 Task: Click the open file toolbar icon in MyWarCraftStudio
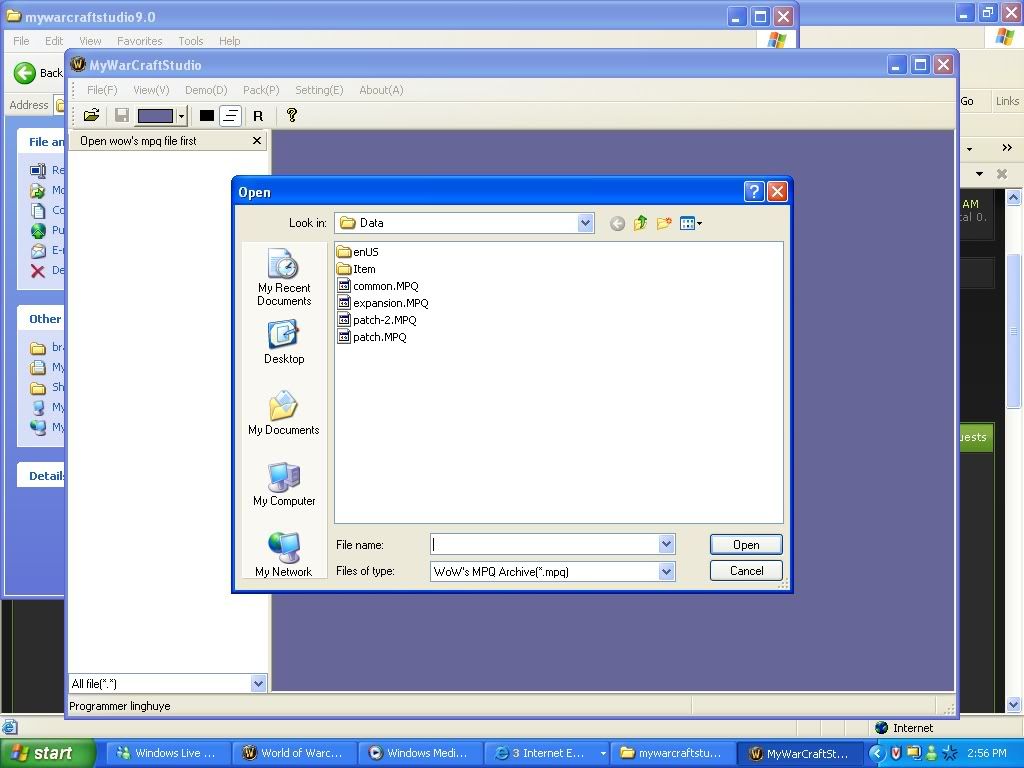91,116
